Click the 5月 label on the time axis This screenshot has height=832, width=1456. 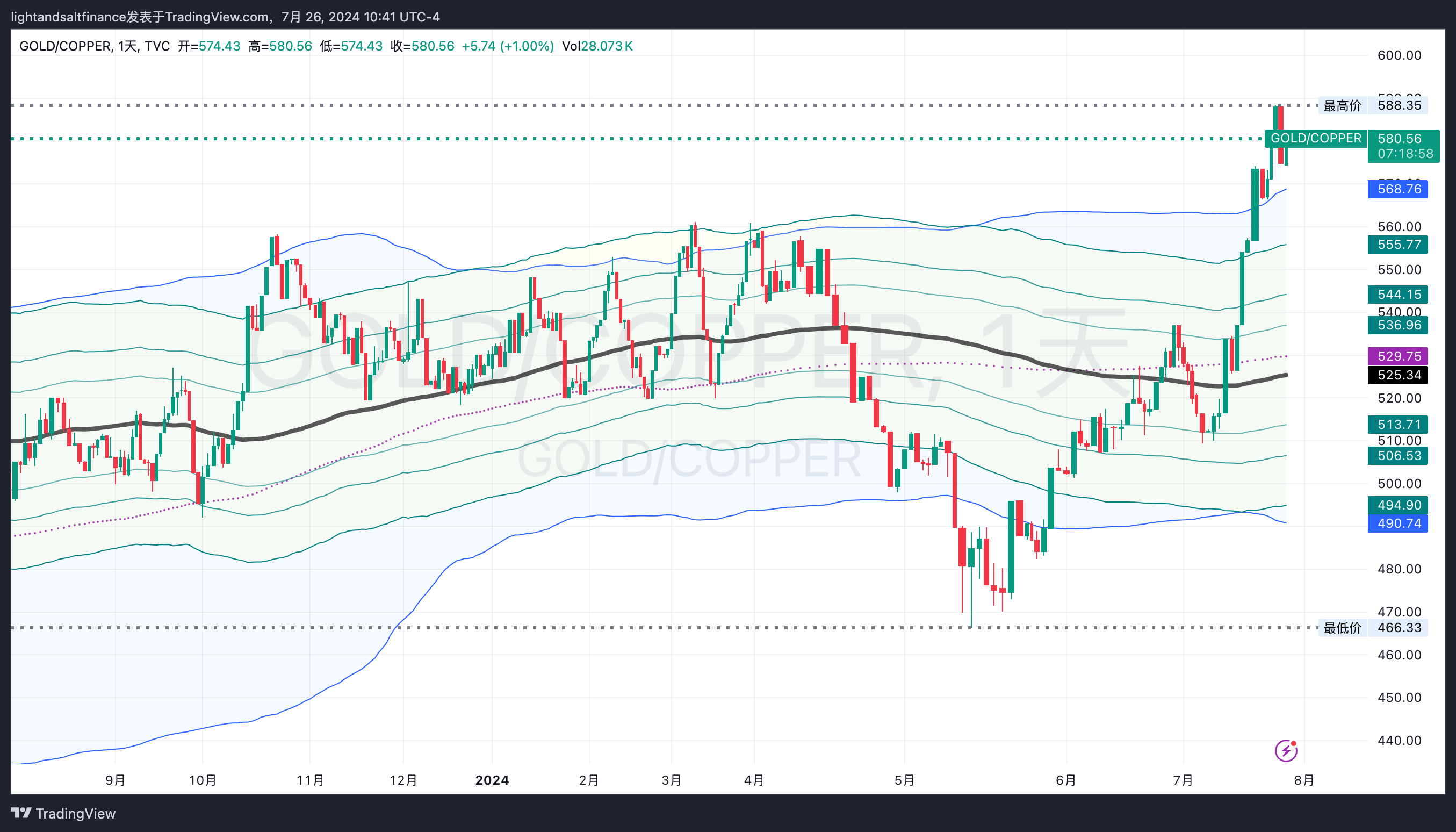[x=904, y=780]
